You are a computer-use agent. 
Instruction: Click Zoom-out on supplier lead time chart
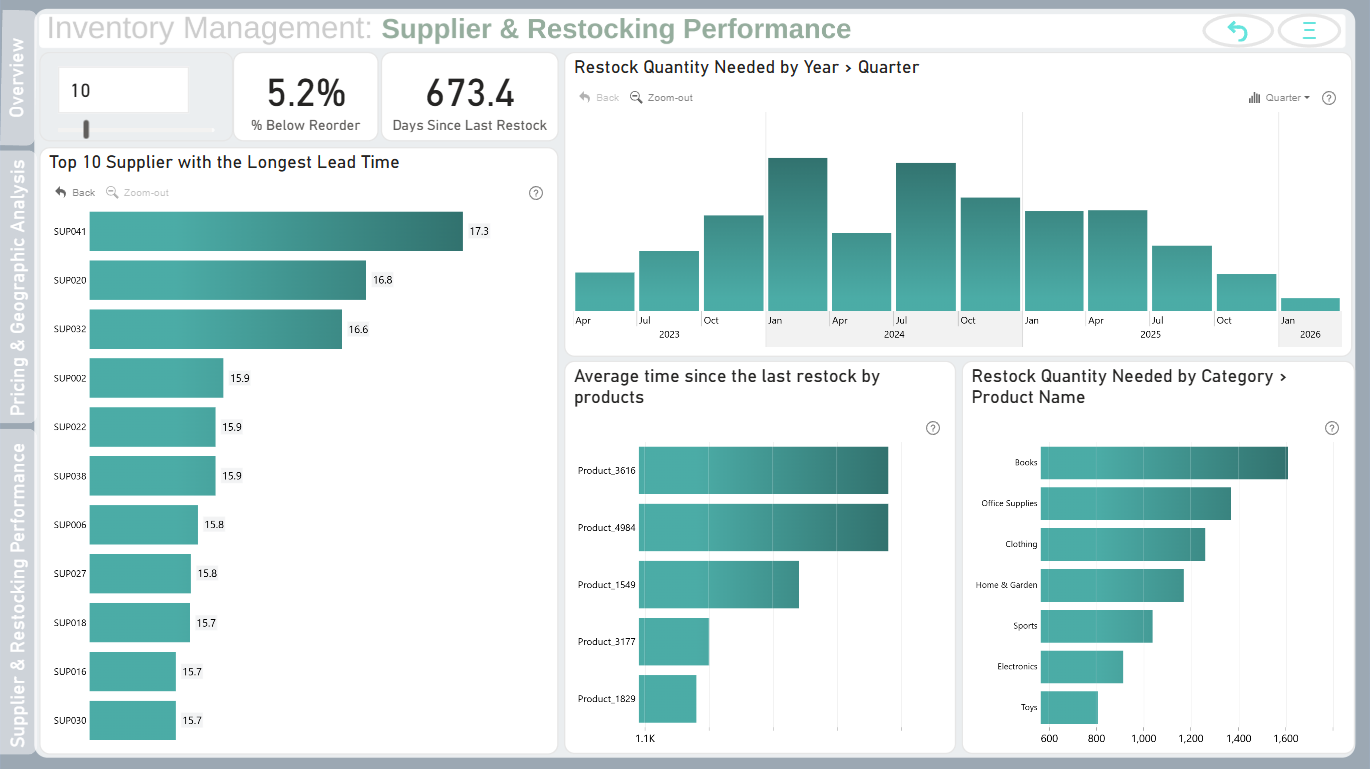(138, 192)
